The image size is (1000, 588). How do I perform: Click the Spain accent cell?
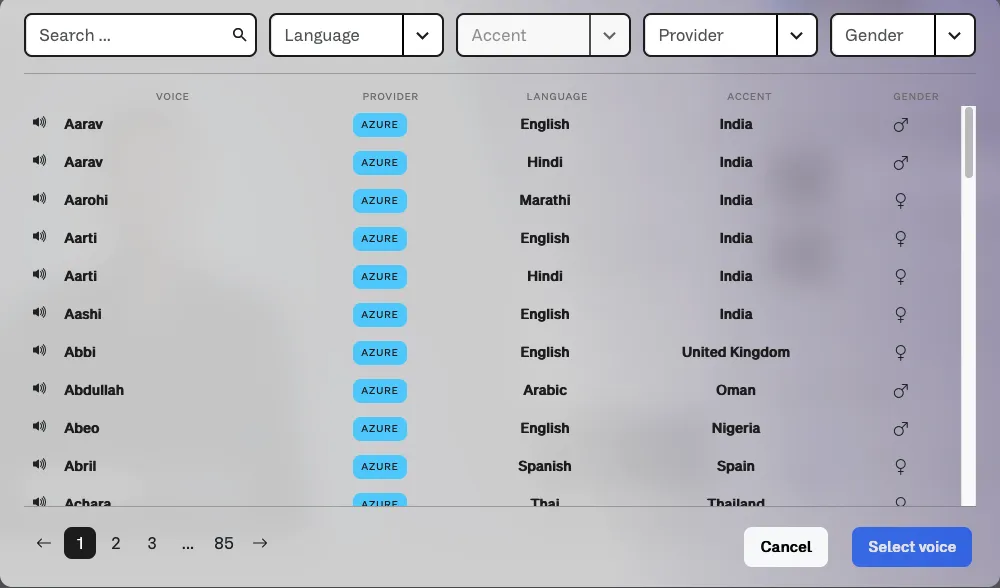(x=735, y=466)
